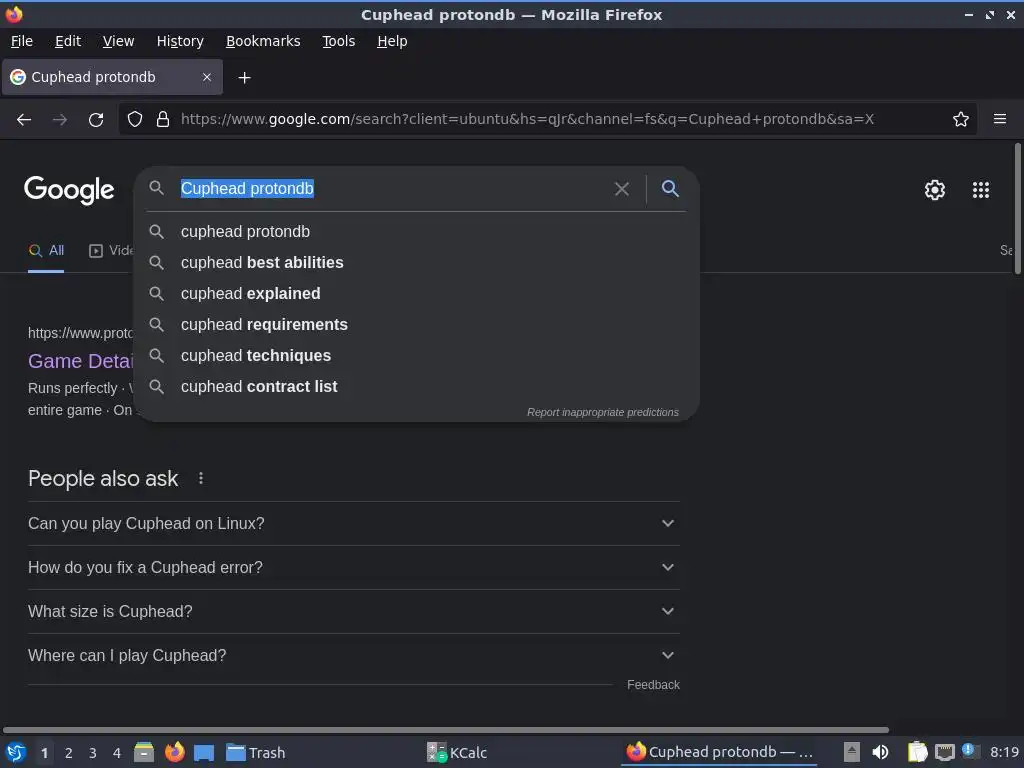Open the Tools menu
Image resolution: width=1024 pixels, height=768 pixels.
tap(338, 41)
